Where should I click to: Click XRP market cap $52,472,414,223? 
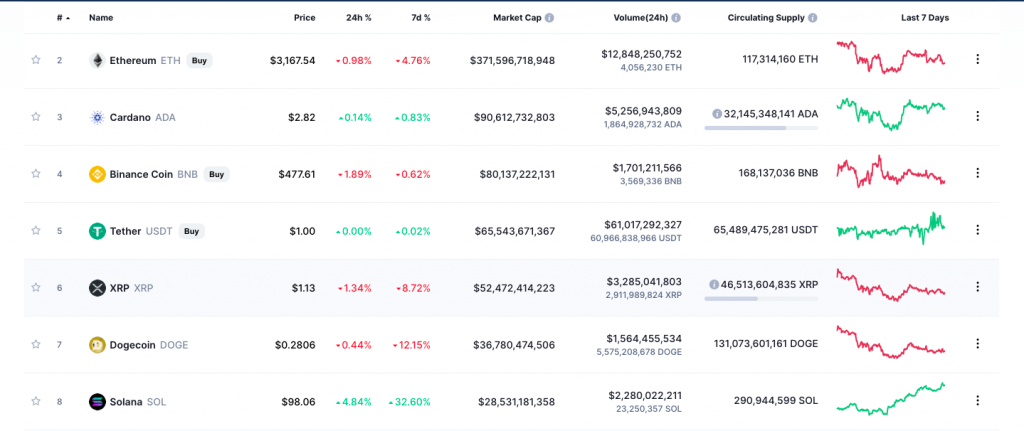click(515, 288)
